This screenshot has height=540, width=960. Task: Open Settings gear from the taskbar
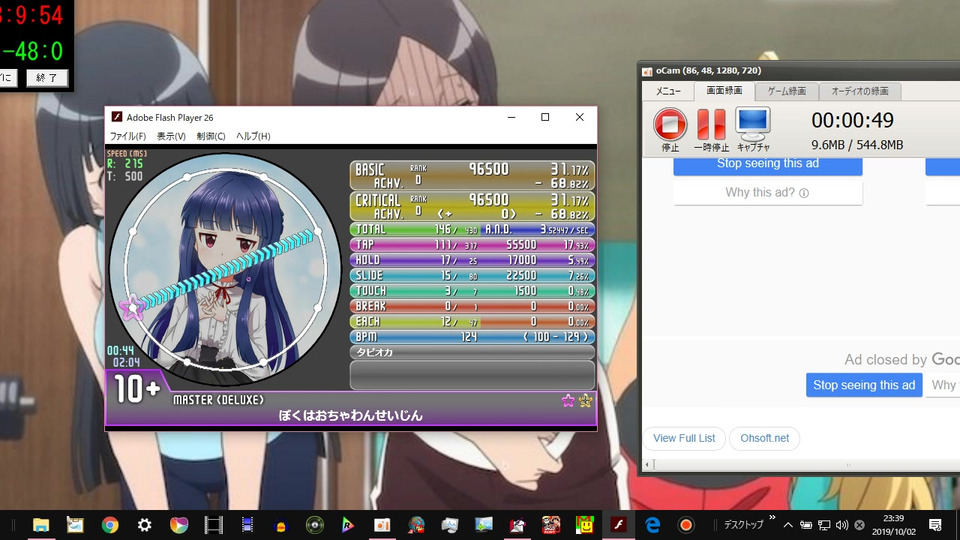click(x=144, y=525)
